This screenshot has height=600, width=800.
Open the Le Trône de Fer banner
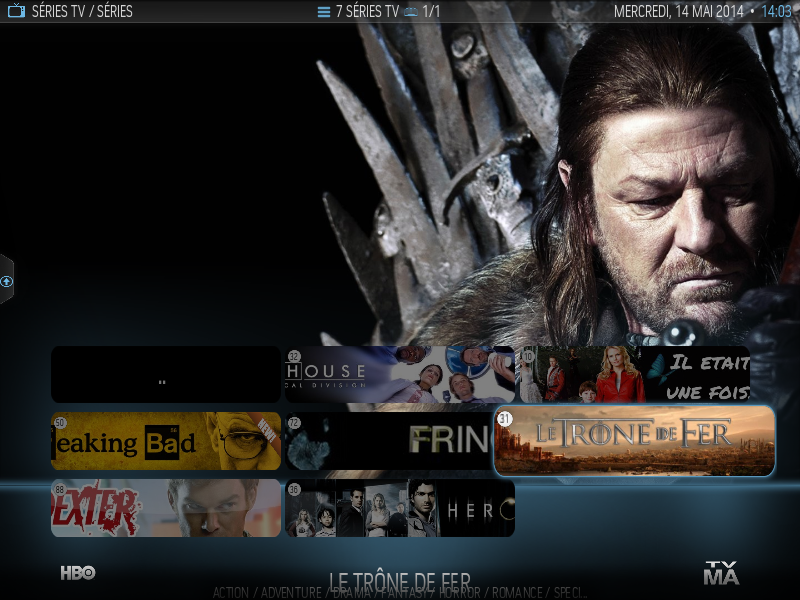coord(635,441)
